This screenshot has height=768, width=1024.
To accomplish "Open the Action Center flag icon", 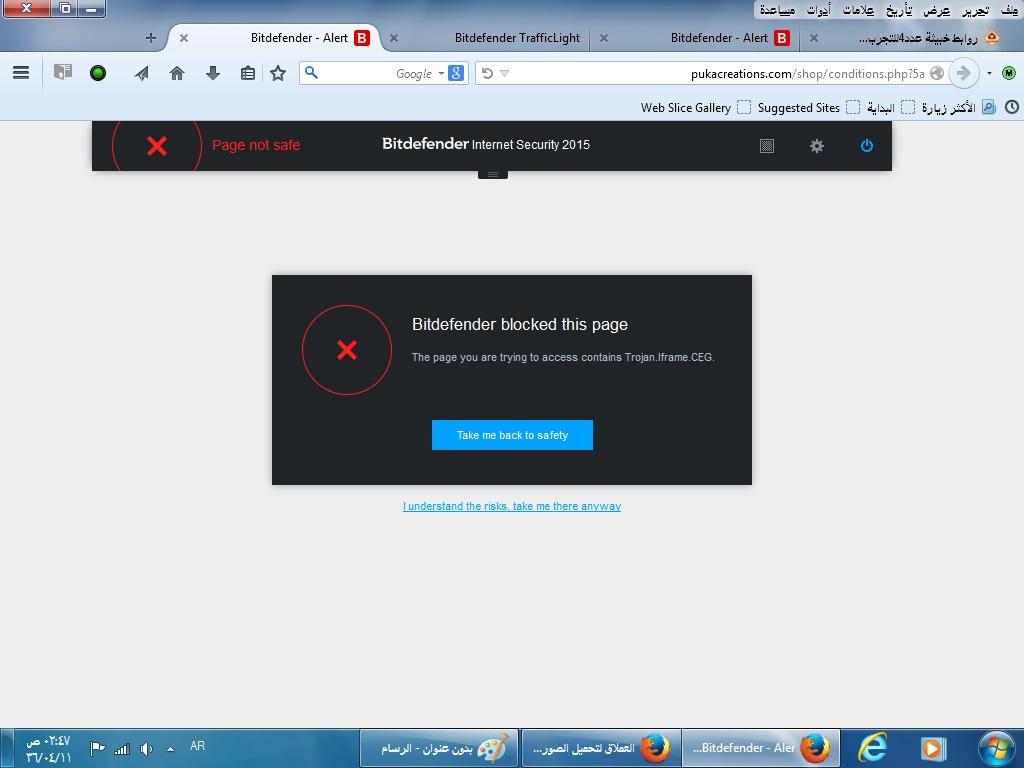I will [x=97, y=748].
